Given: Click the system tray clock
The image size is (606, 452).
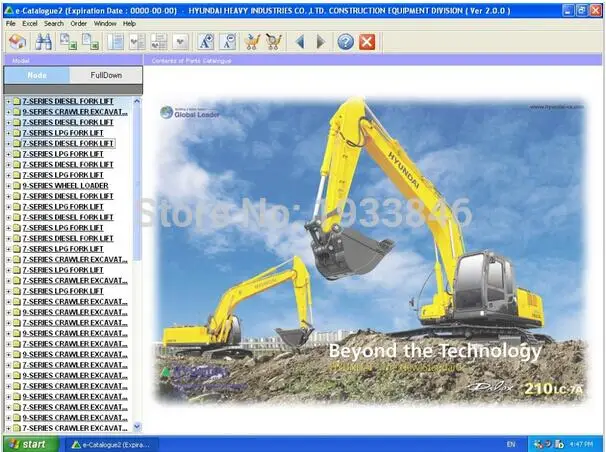Looking at the screenshot, I should (581, 444).
